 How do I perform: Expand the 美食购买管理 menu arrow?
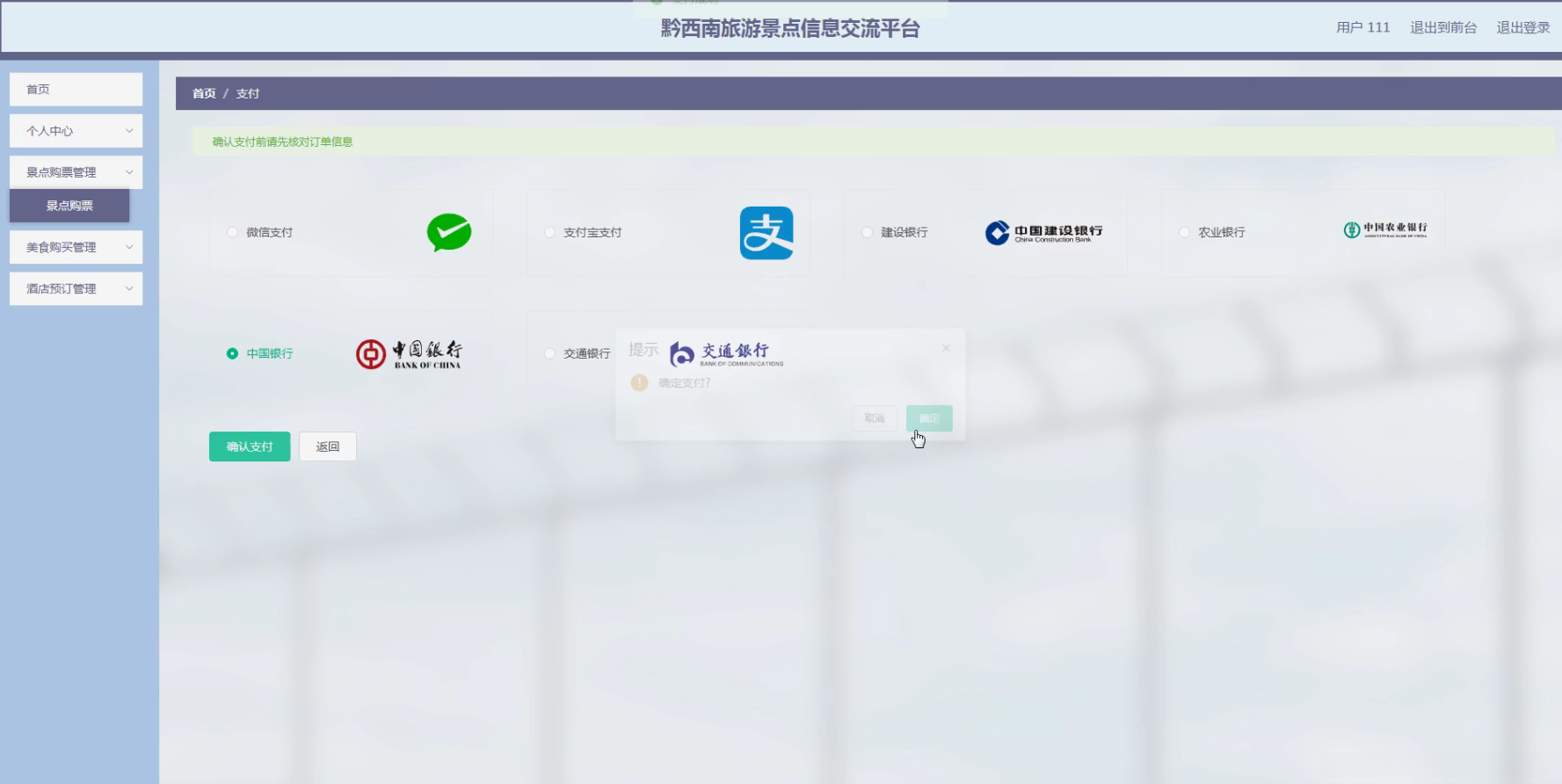point(129,247)
